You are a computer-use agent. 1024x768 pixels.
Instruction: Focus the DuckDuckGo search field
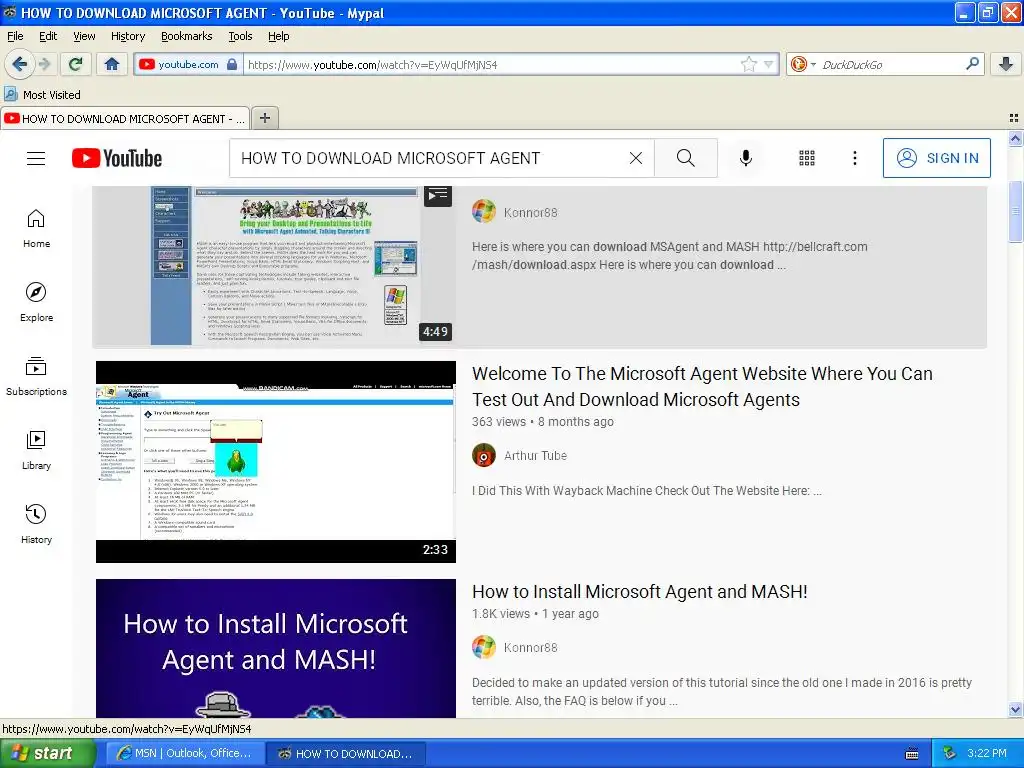pos(889,64)
